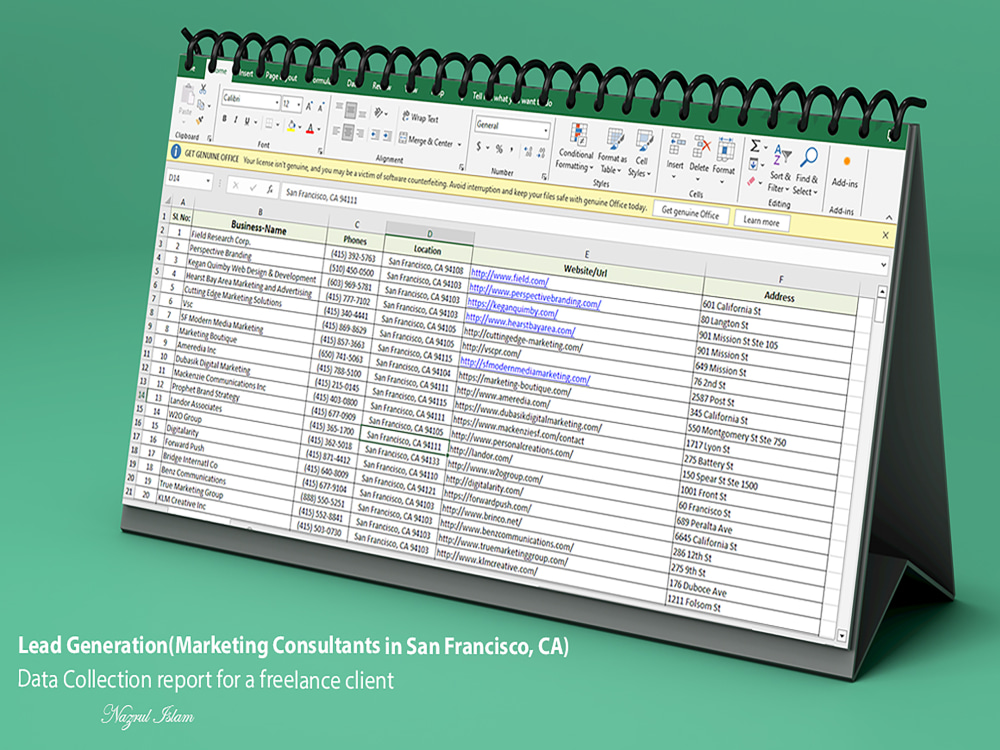Select the cell 601 California St
The image size is (1000, 750).
pyautogui.click(x=779, y=314)
